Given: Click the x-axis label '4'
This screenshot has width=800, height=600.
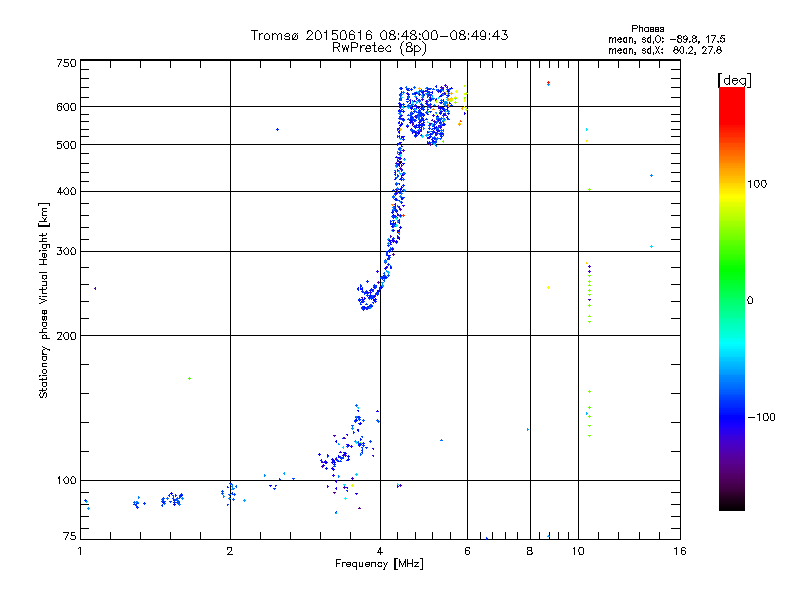Looking at the screenshot, I should (380, 551).
